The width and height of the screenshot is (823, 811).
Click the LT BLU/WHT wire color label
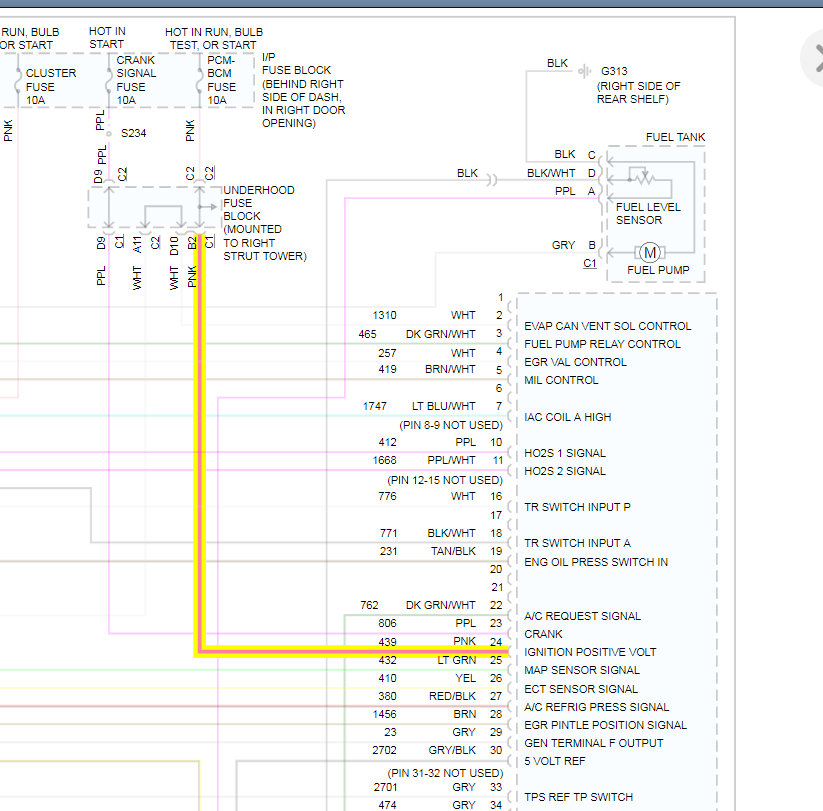pyautogui.click(x=444, y=406)
